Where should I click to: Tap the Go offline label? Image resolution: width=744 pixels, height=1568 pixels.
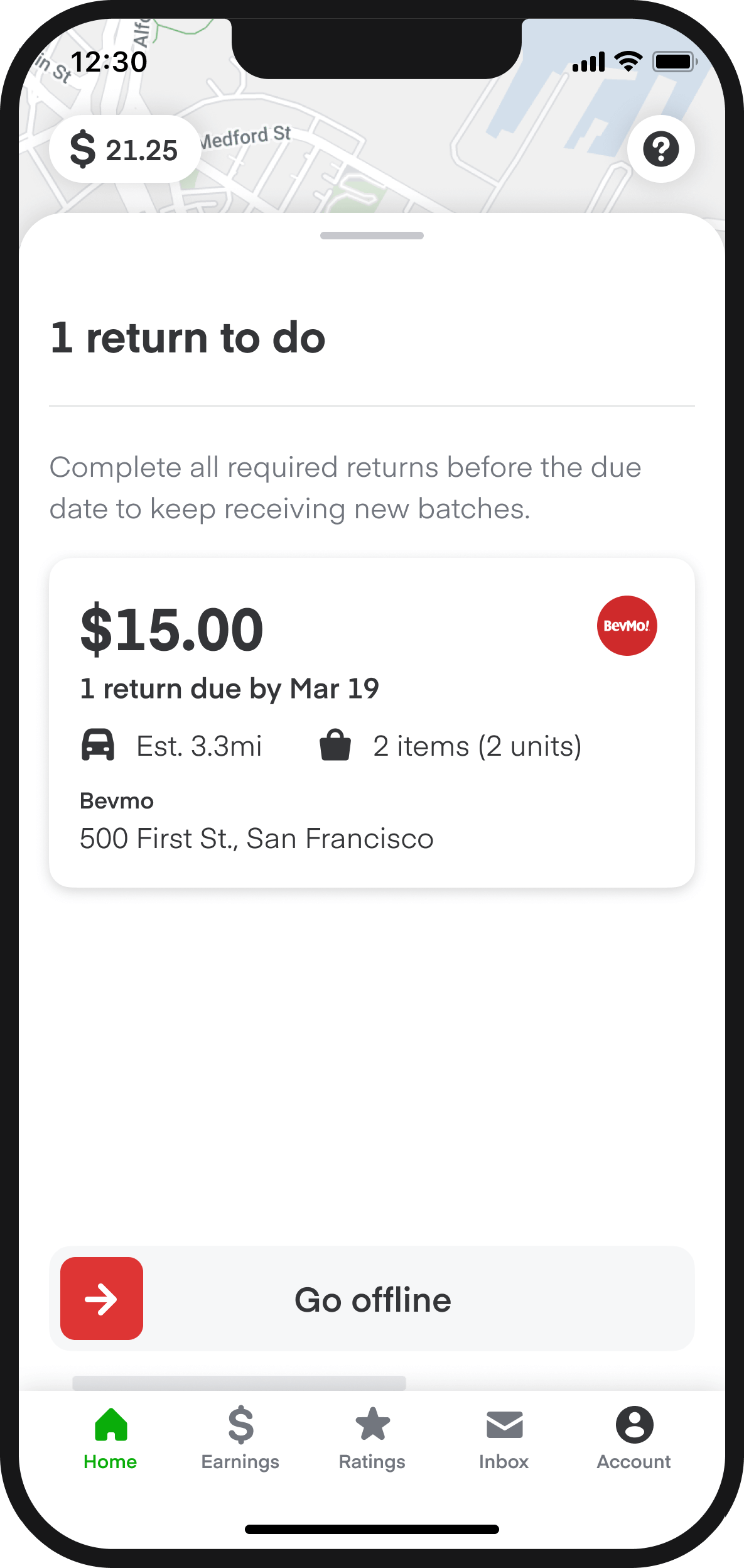click(x=372, y=1300)
